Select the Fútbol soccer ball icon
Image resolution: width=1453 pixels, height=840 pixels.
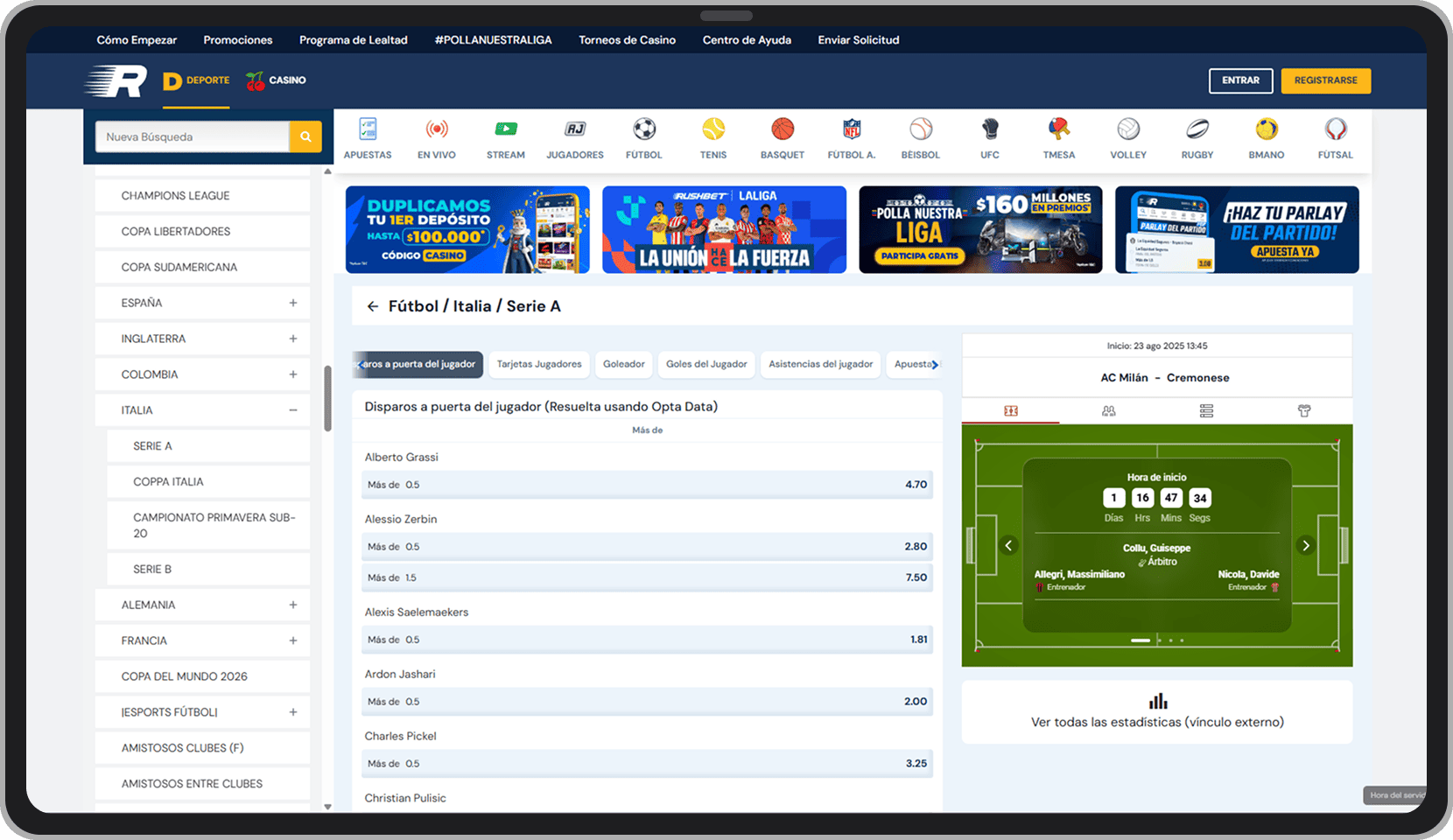pyautogui.click(x=644, y=129)
